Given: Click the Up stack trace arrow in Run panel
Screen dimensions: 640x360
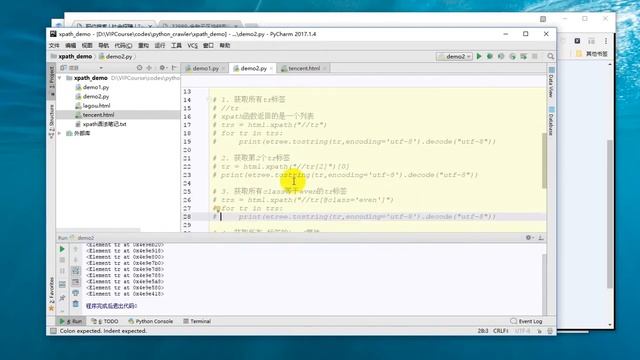Looking at the screenshot, I should tap(76, 249).
